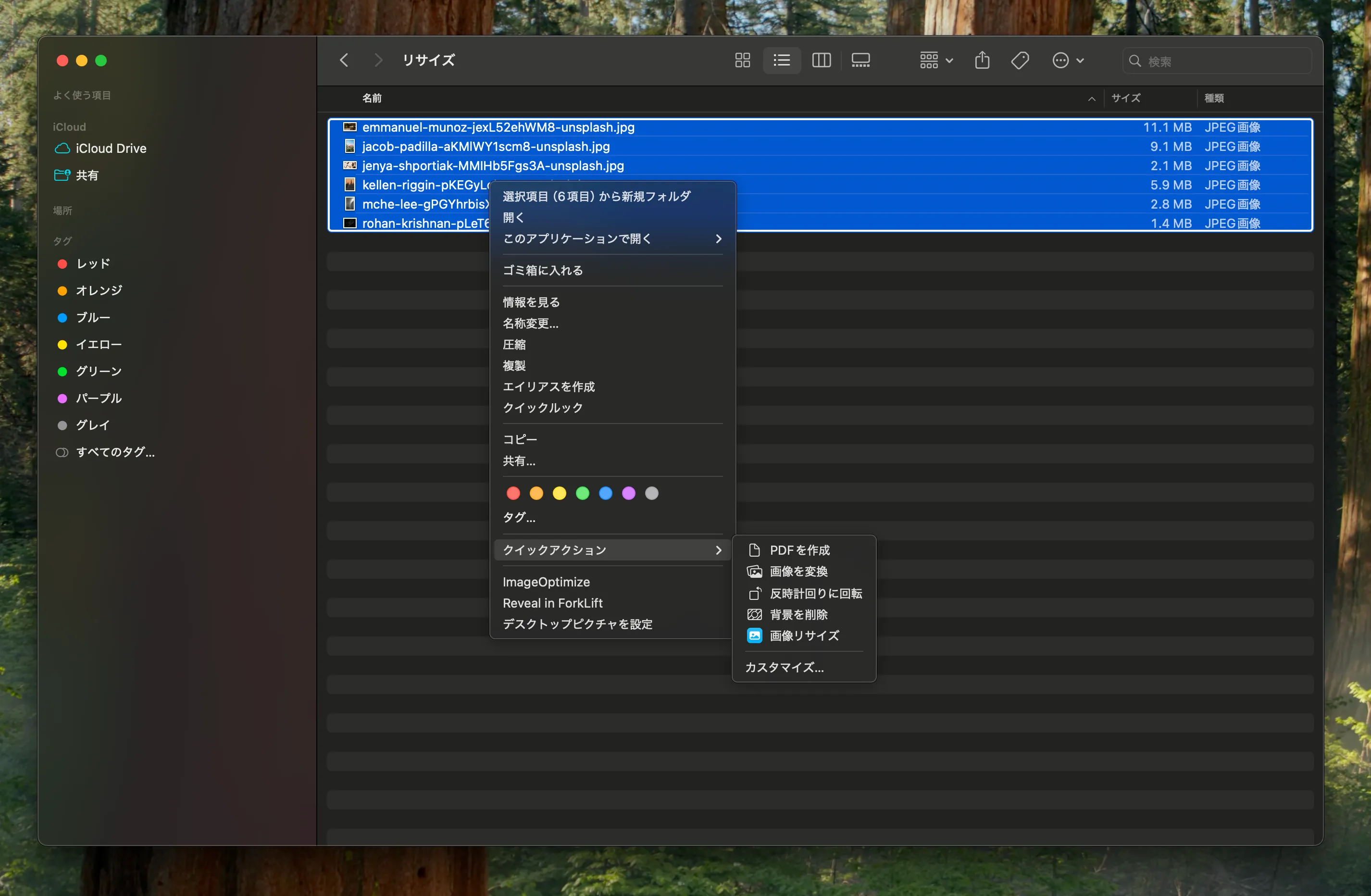The width and height of the screenshot is (1371, 896).
Task: Select the オレンジ tag in sidebar
Action: [90, 291]
